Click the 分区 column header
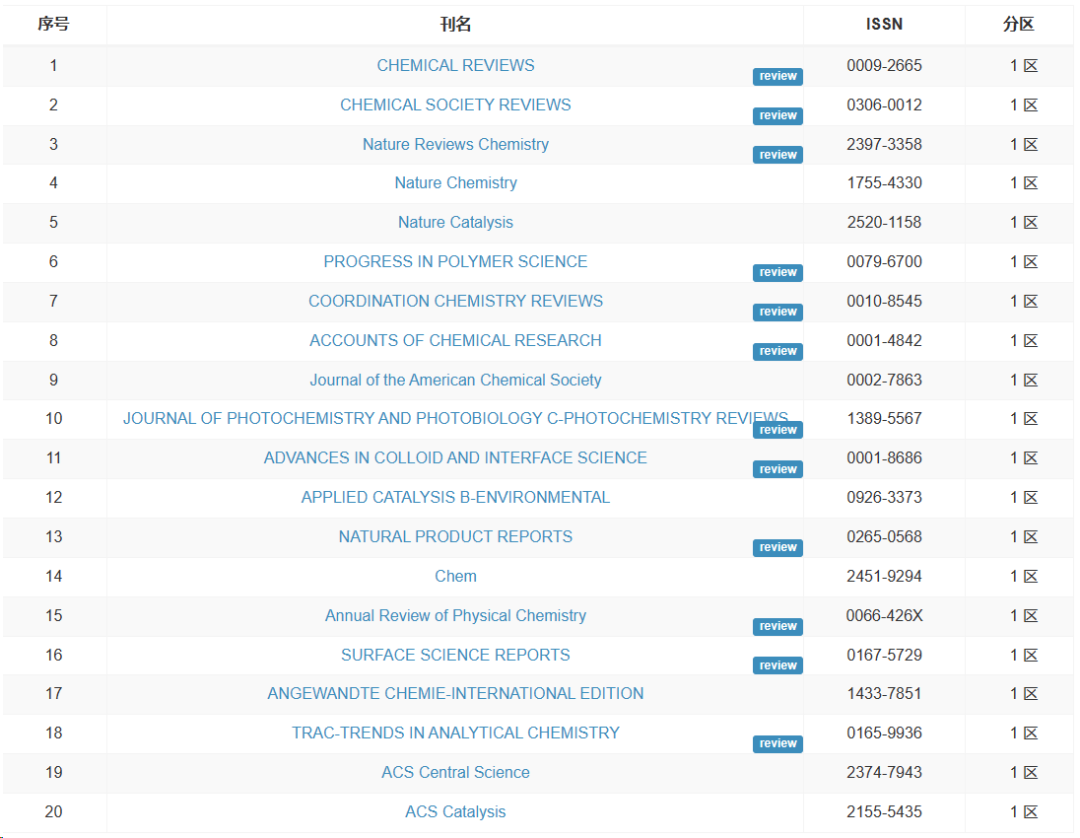 [x=1019, y=24]
